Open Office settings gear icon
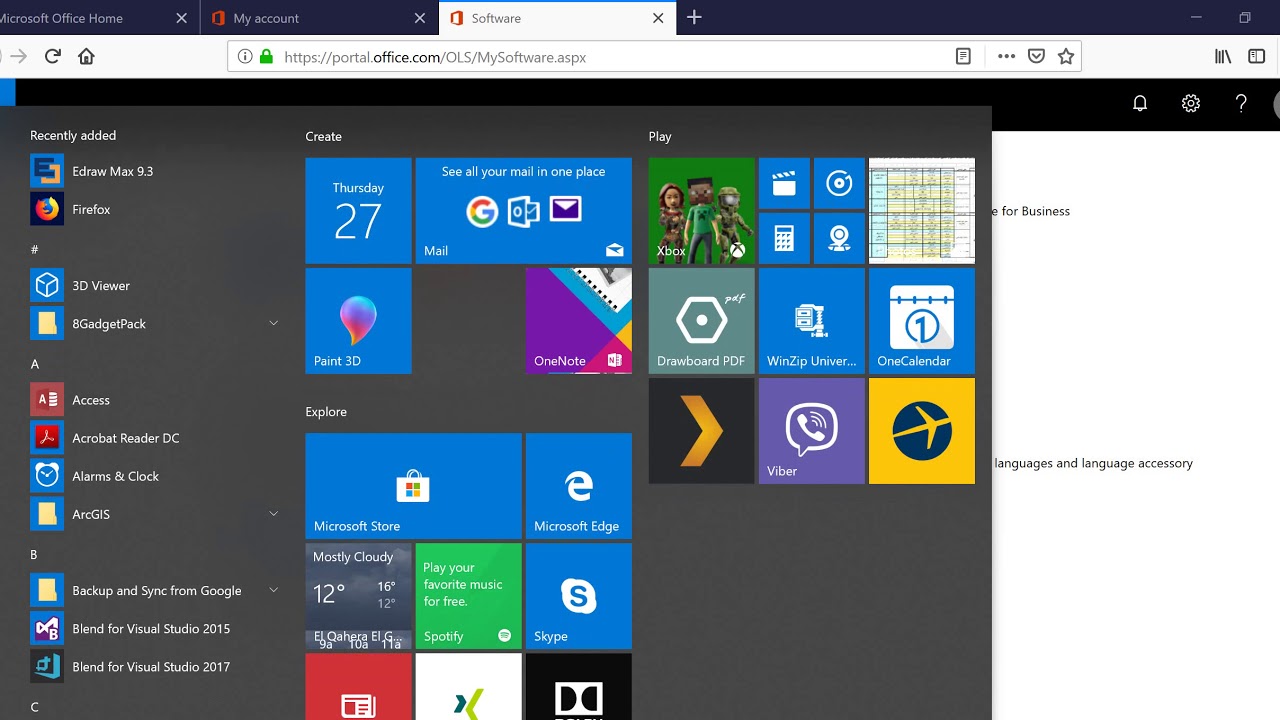This screenshot has width=1280, height=720. [1190, 103]
